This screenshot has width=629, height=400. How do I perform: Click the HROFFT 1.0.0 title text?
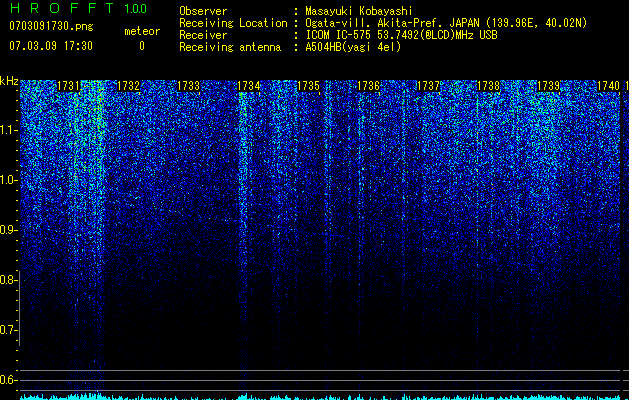78,8
